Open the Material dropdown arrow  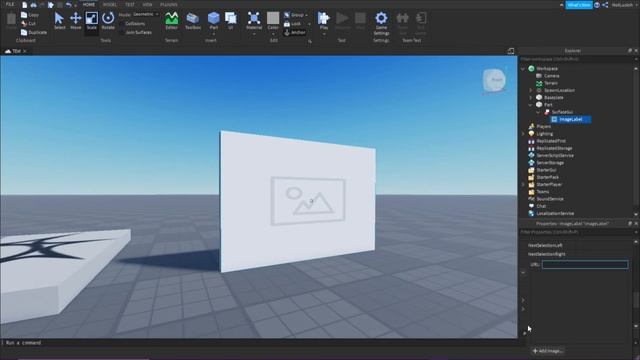coord(253,34)
